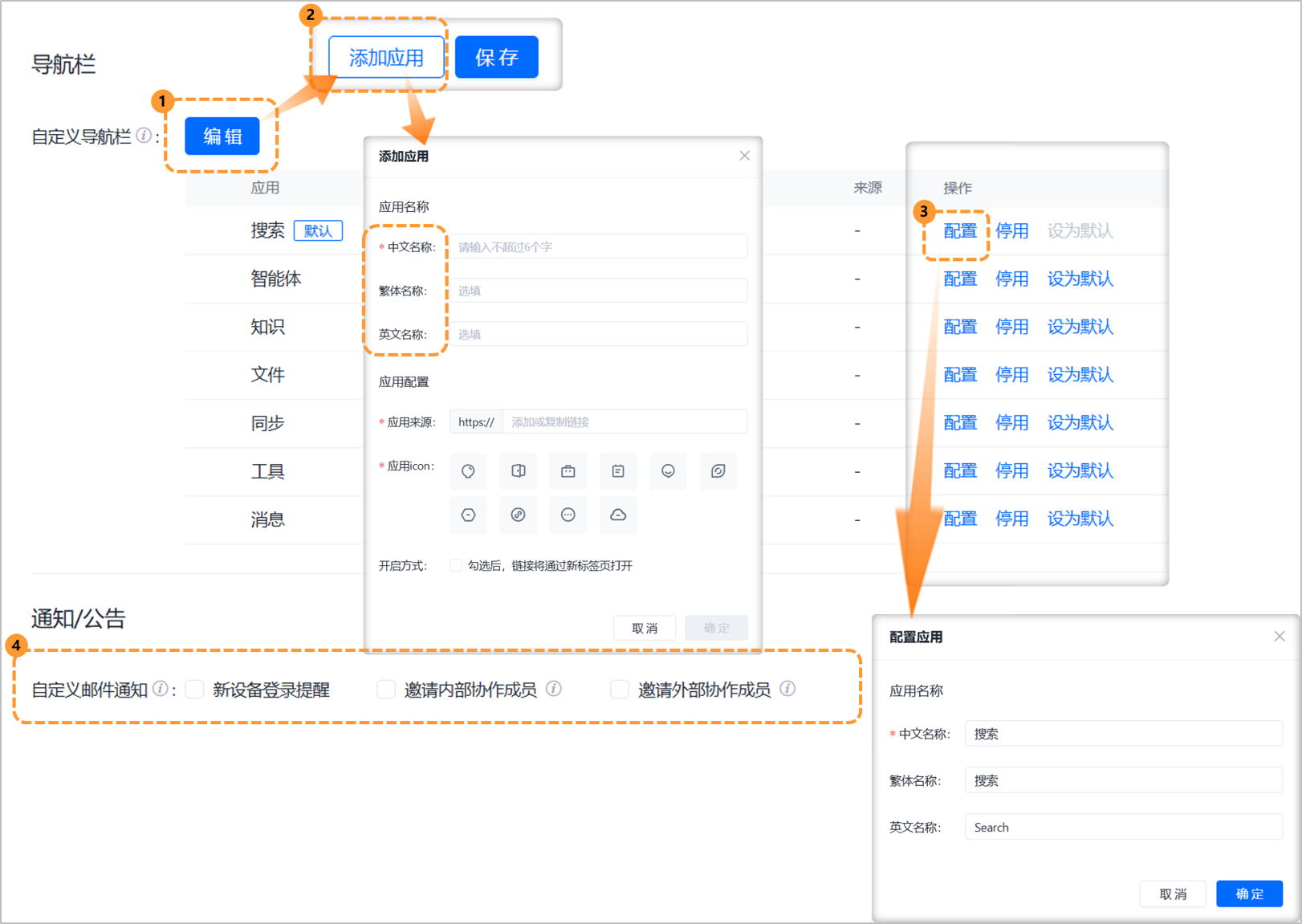Select the hexagon app icon
Screen dimensions: 1302x924
468,515
